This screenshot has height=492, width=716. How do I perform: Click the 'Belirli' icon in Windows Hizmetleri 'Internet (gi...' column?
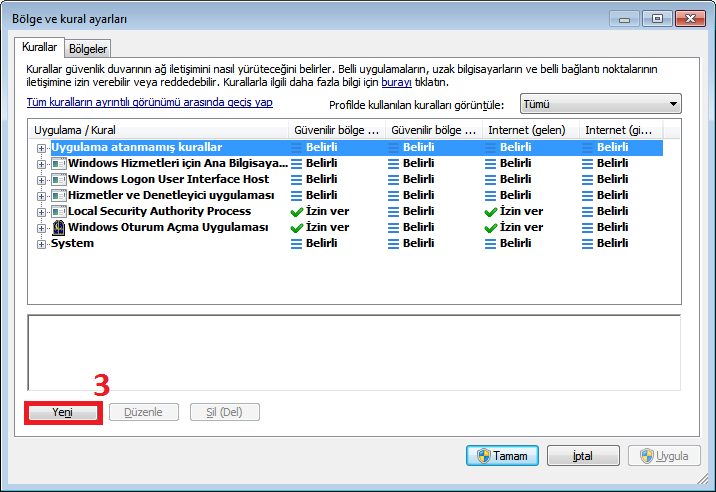pyautogui.click(x=588, y=164)
